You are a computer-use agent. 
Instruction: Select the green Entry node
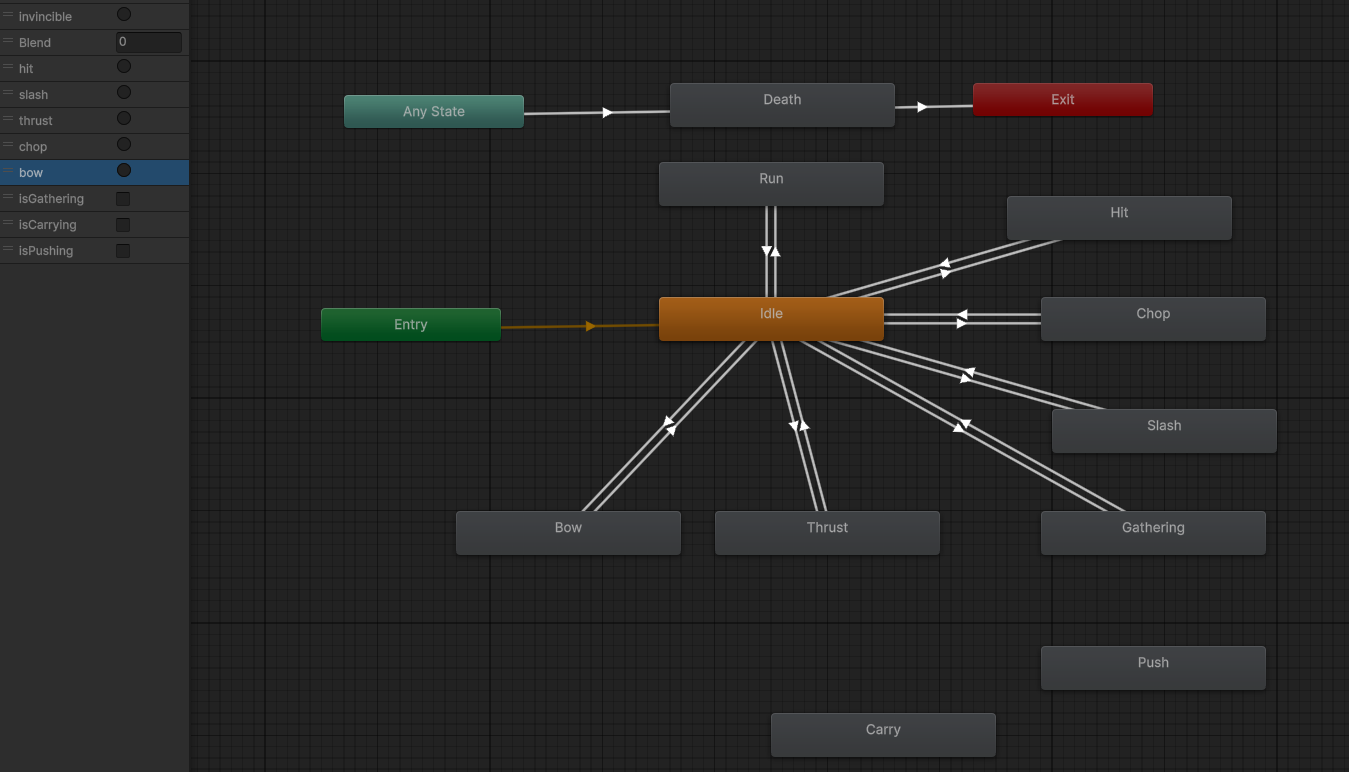[410, 325]
